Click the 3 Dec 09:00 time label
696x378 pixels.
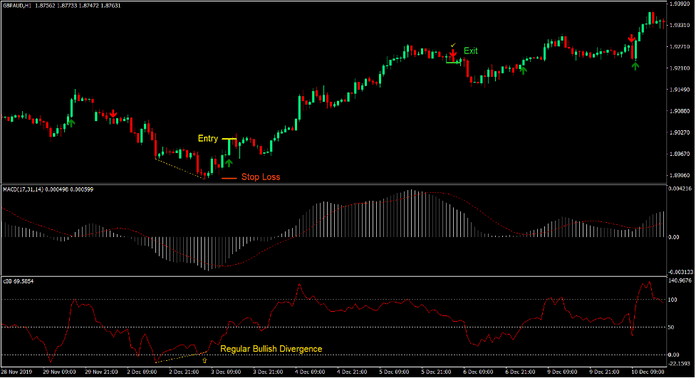225,372
